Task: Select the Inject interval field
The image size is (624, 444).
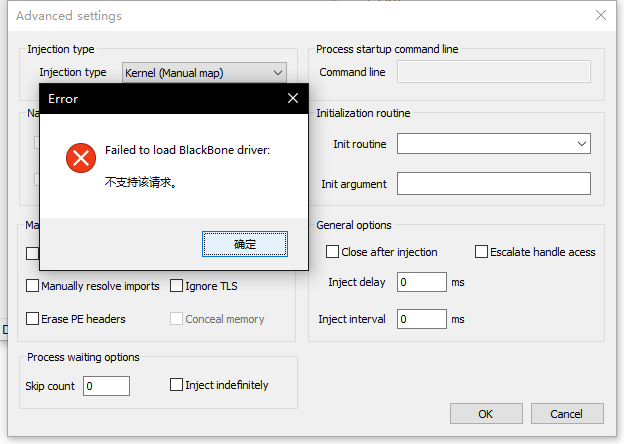Action: [x=421, y=319]
